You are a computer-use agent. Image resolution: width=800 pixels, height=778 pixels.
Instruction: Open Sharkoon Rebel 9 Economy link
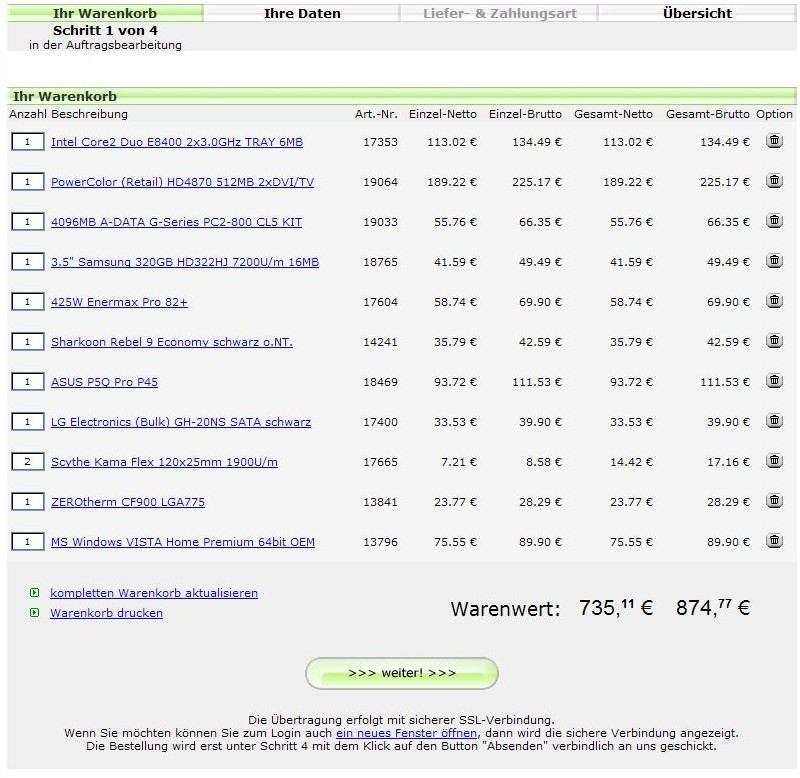click(x=172, y=342)
